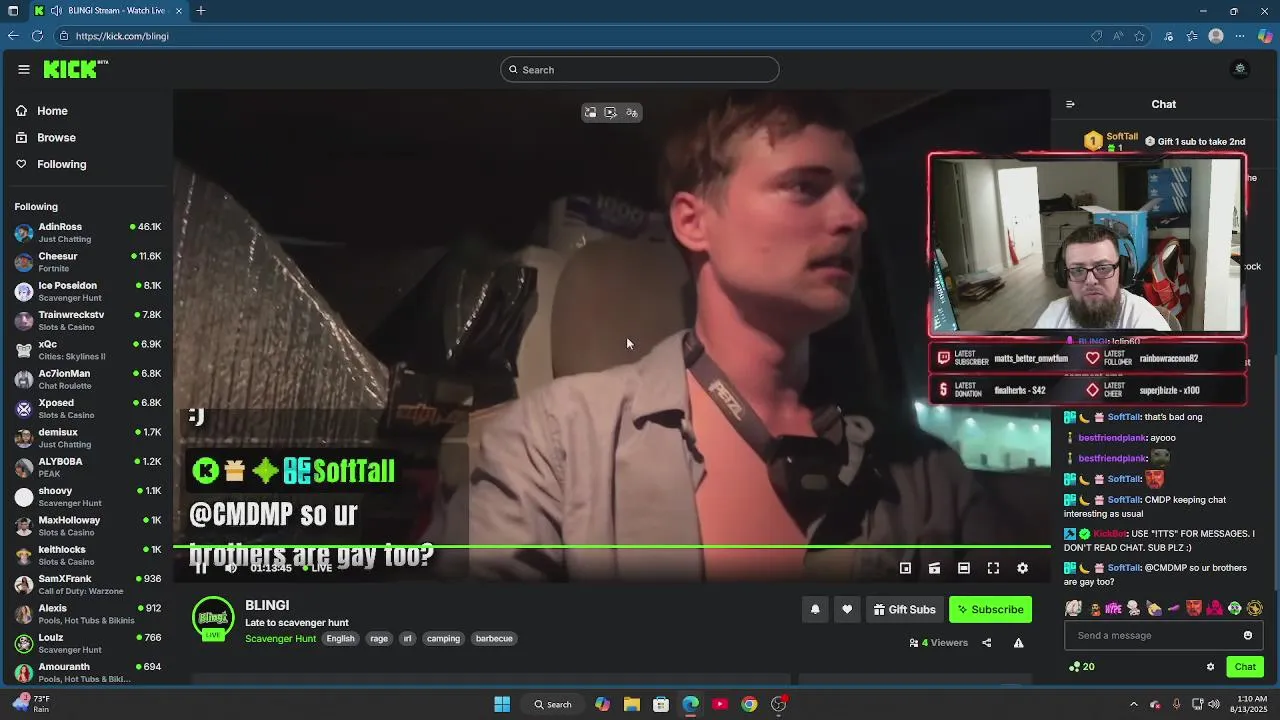Select the English tag

pos(340,639)
